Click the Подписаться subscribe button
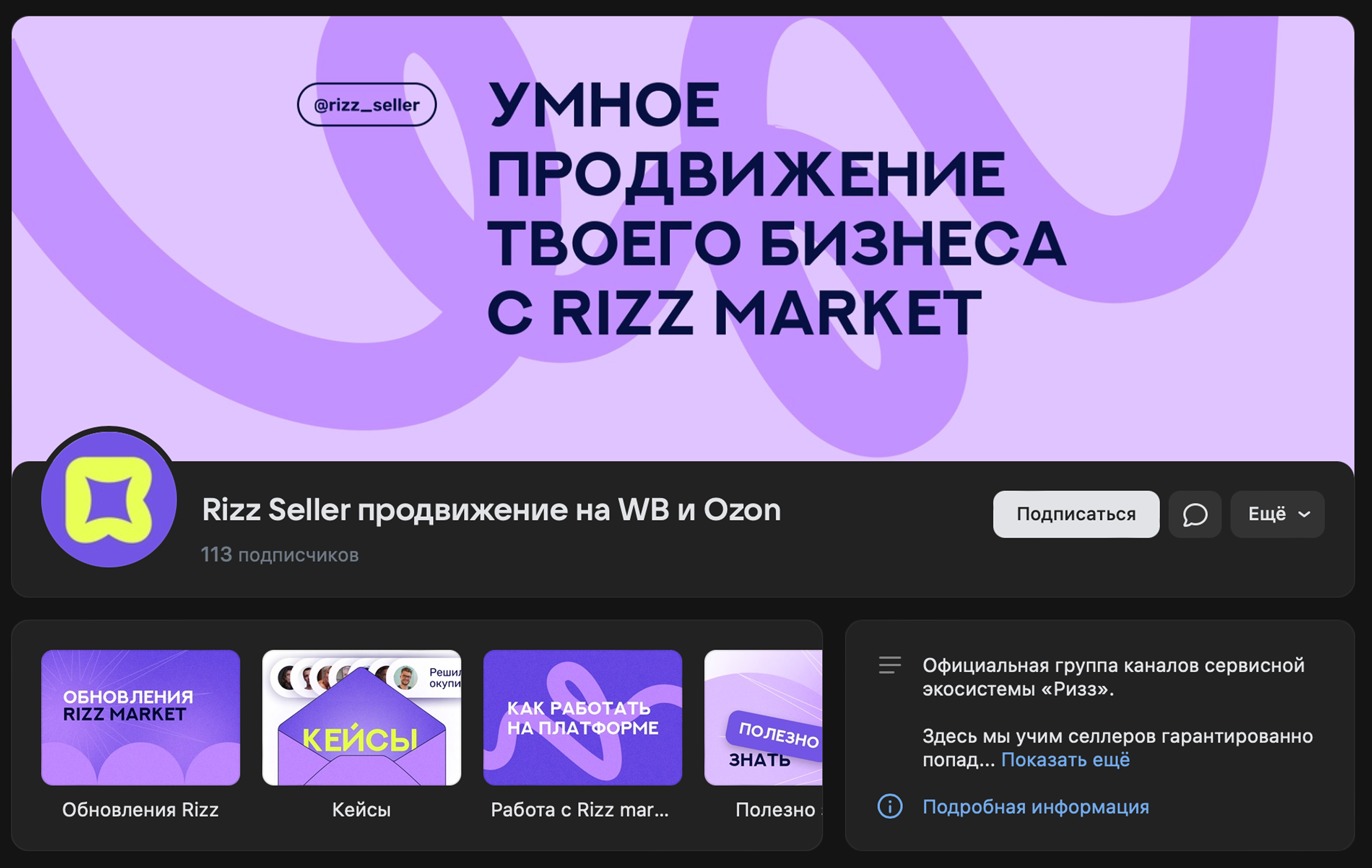Viewport: 1372px width, 868px height. (1076, 514)
